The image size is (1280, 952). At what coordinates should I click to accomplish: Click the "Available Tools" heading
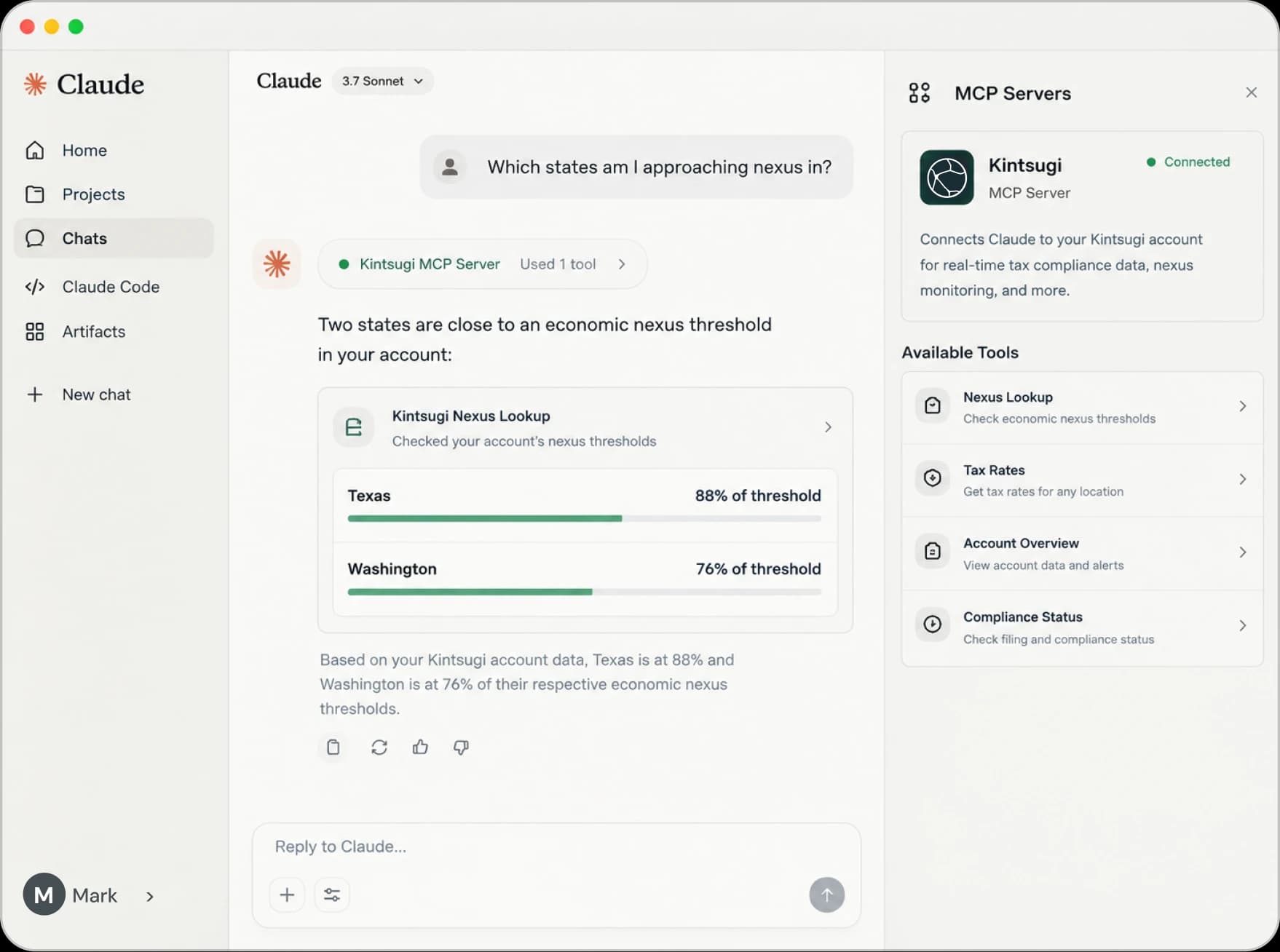click(960, 352)
